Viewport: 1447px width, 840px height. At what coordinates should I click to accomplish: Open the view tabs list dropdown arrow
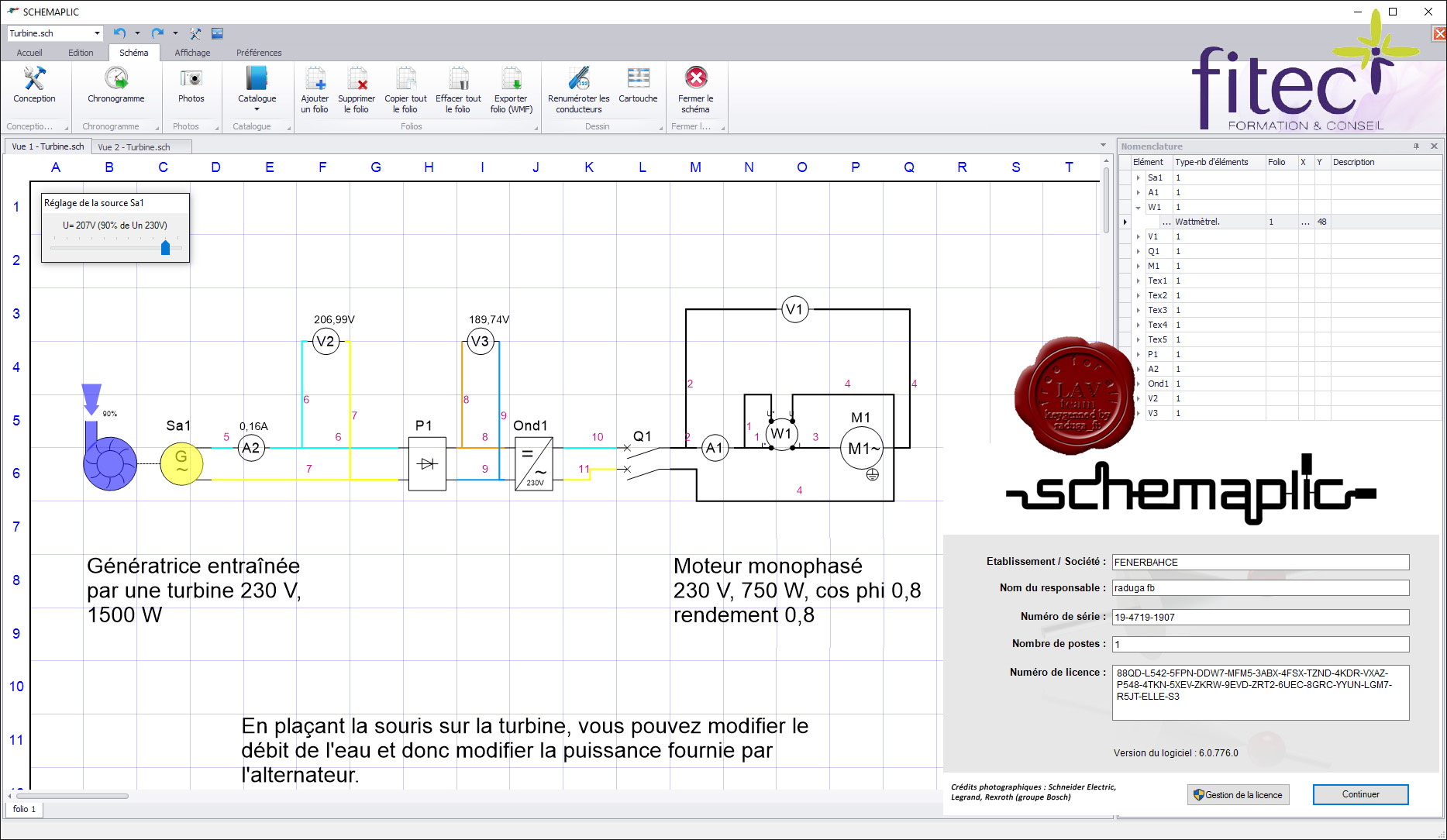(x=1103, y=146)
